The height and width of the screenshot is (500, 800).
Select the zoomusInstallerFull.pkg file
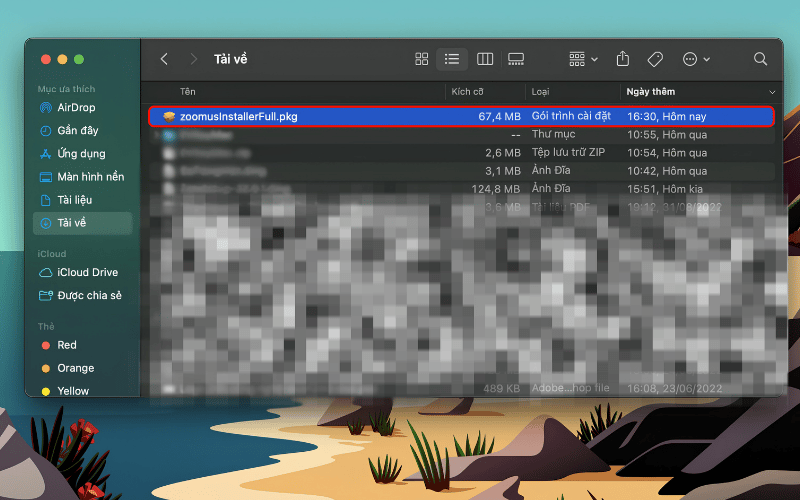point(461,116)
